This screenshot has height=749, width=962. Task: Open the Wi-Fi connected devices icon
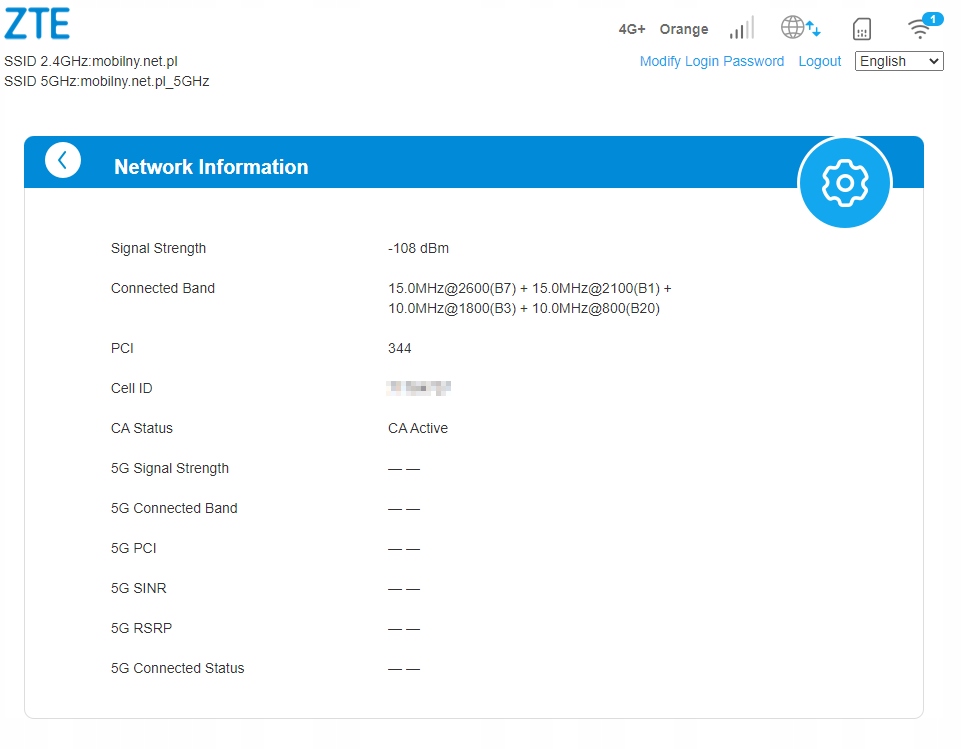921,27
